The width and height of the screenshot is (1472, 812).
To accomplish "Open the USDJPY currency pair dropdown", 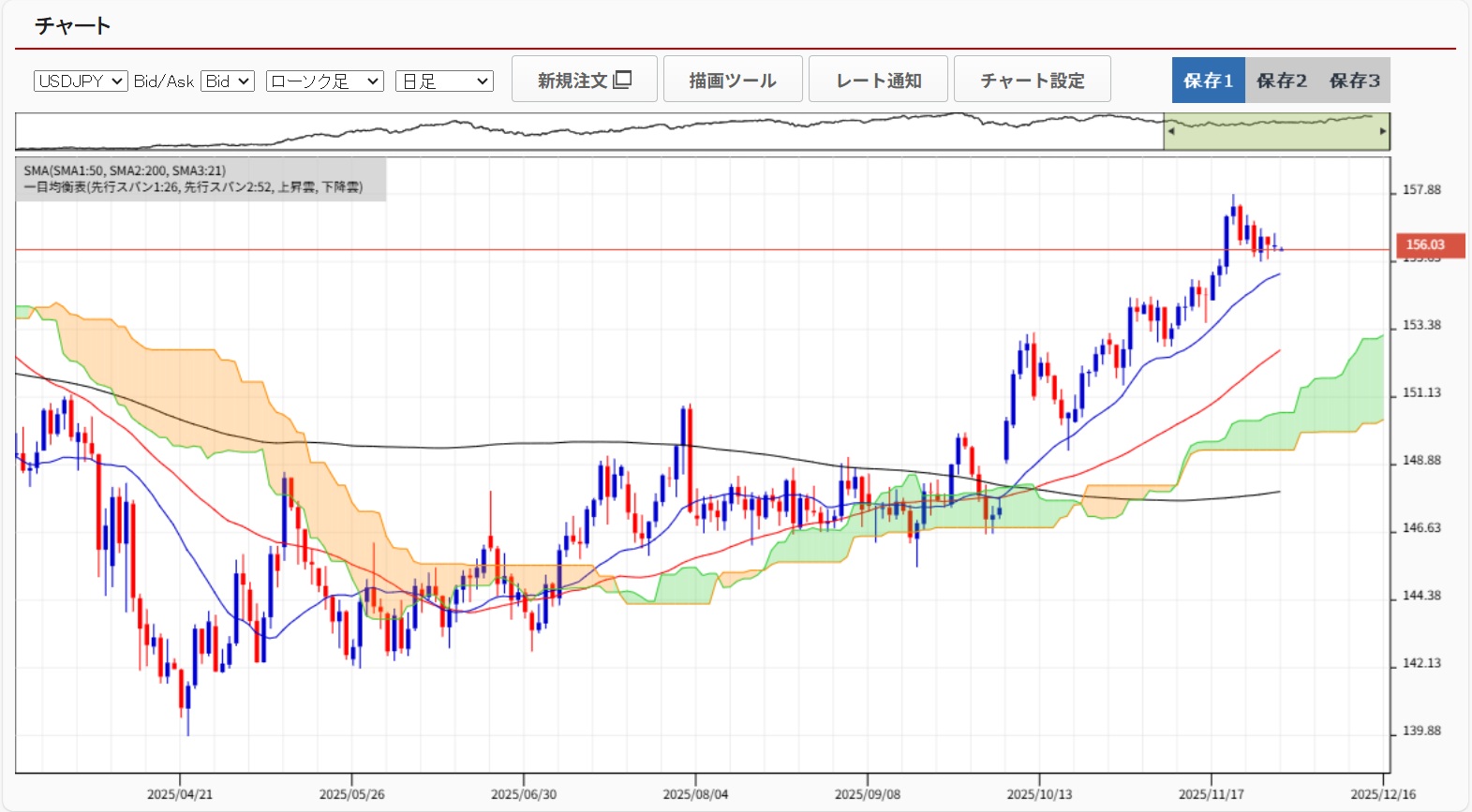I will 81,81.
